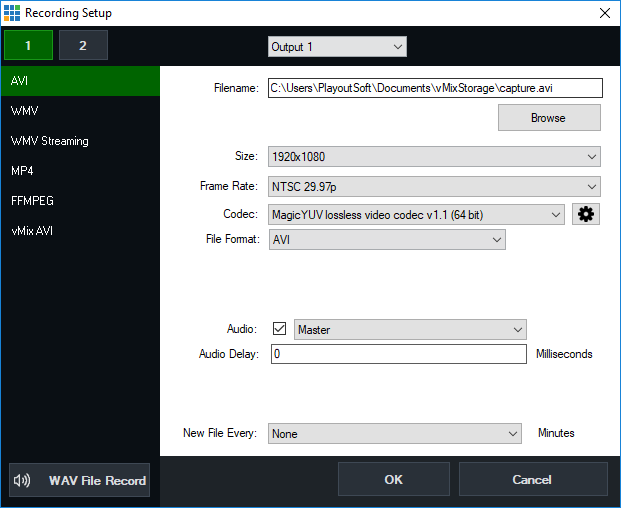Viewport: 621px width, 508px height.
Task: Open codec settings gear icon
Action: click(x=586, y=214)
